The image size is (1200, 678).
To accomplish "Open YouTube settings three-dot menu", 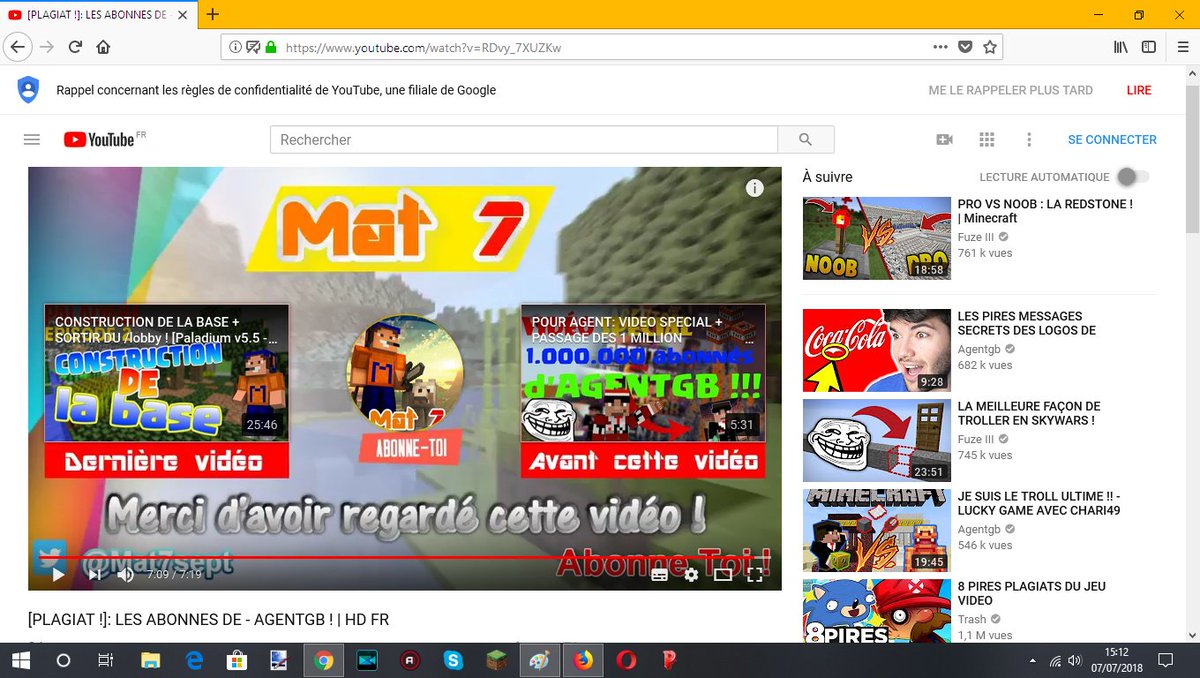I will tap(1029, 140).
